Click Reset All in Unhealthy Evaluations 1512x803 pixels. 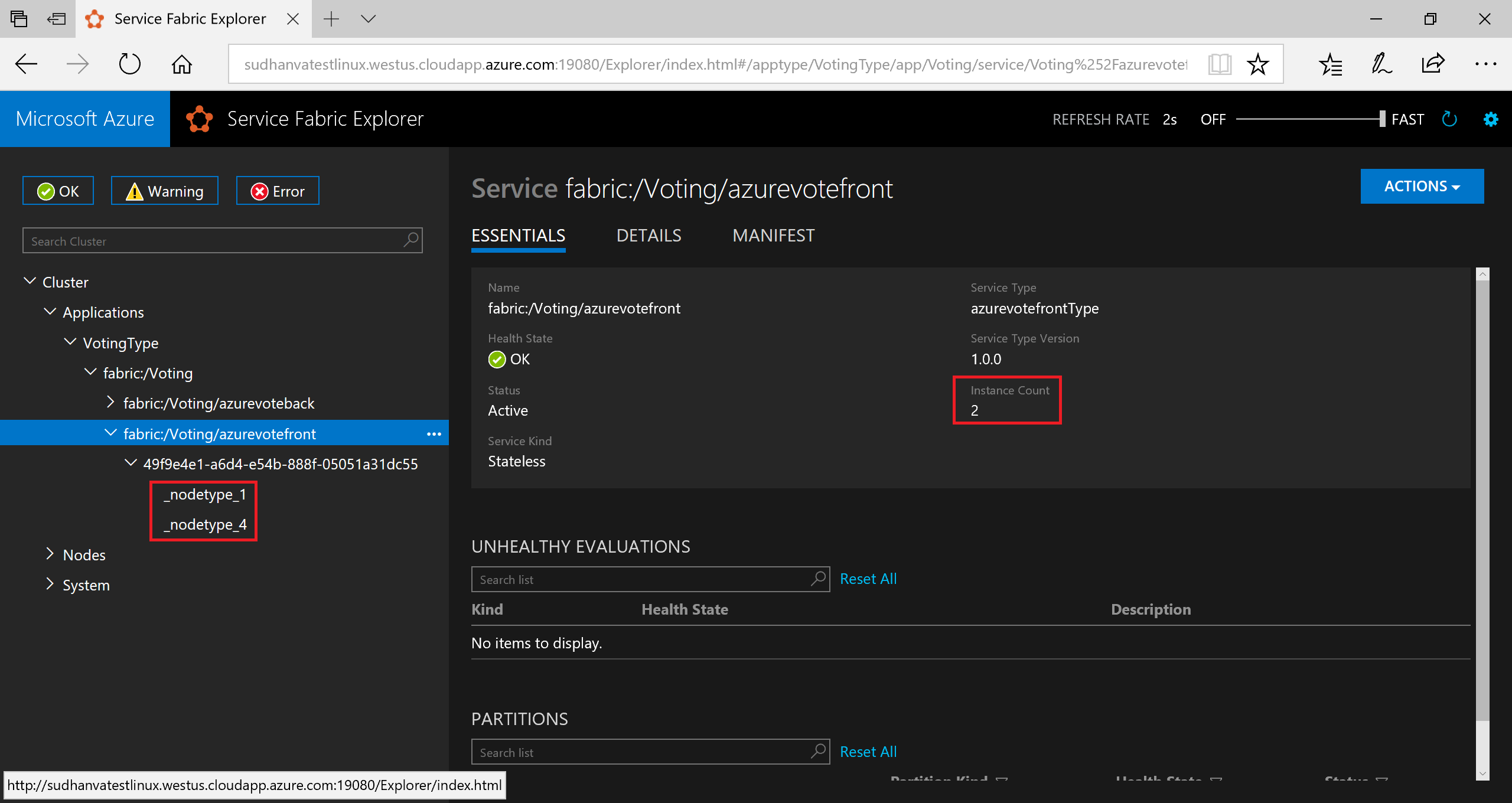[x=866, y=578]
